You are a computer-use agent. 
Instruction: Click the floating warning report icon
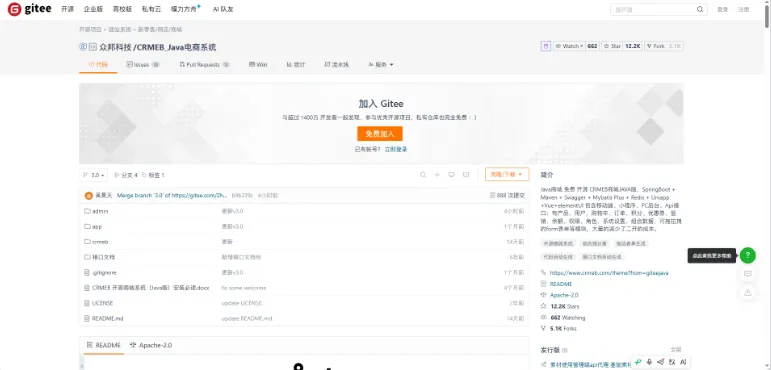point(747,292)
